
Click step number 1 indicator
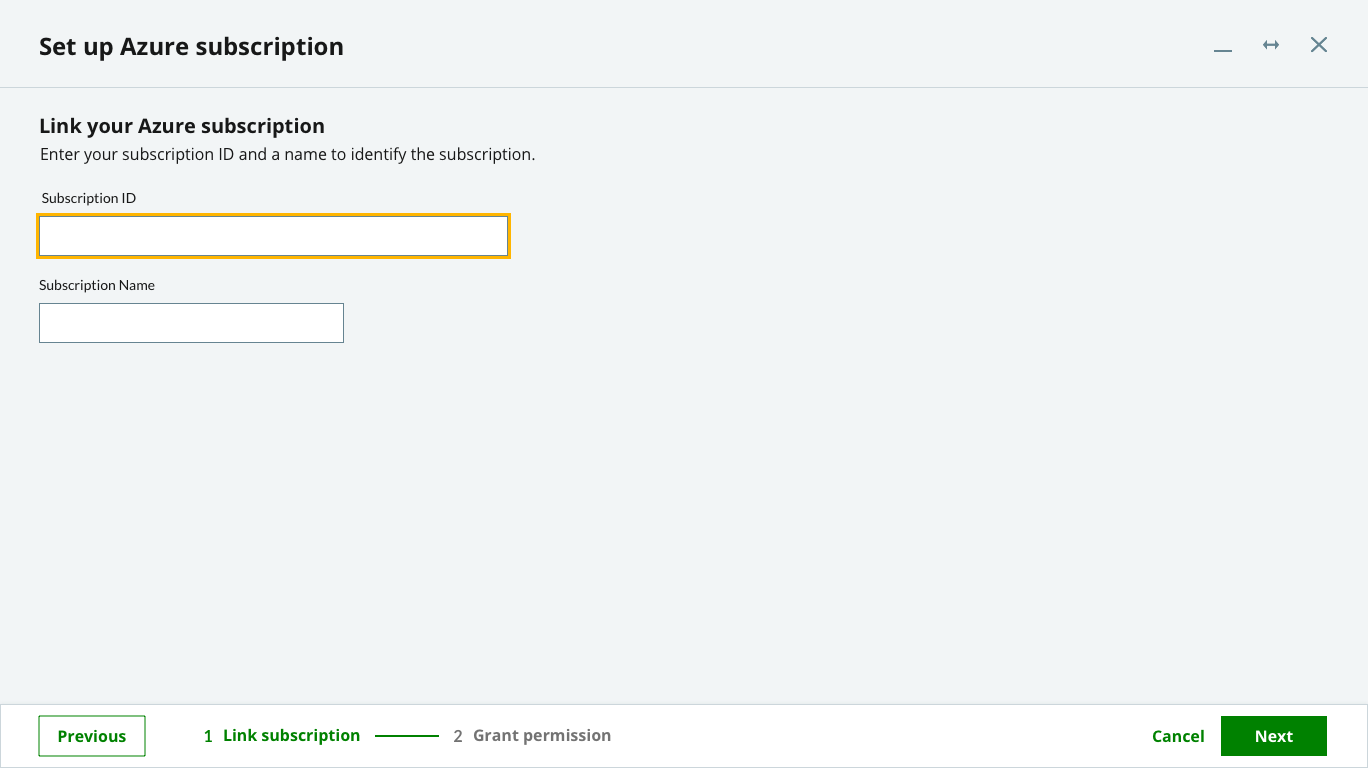pyautogui.click(x=208, y=735)
